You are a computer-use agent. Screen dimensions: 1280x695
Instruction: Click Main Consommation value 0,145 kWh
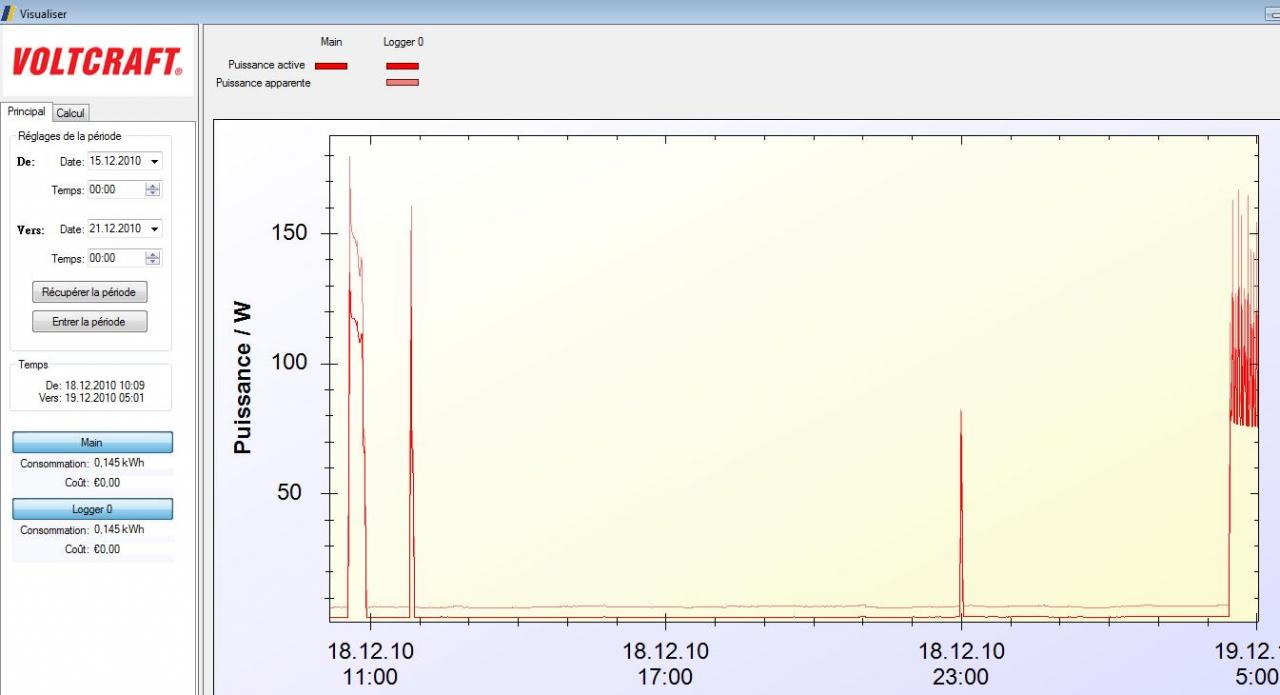(119, 463)
